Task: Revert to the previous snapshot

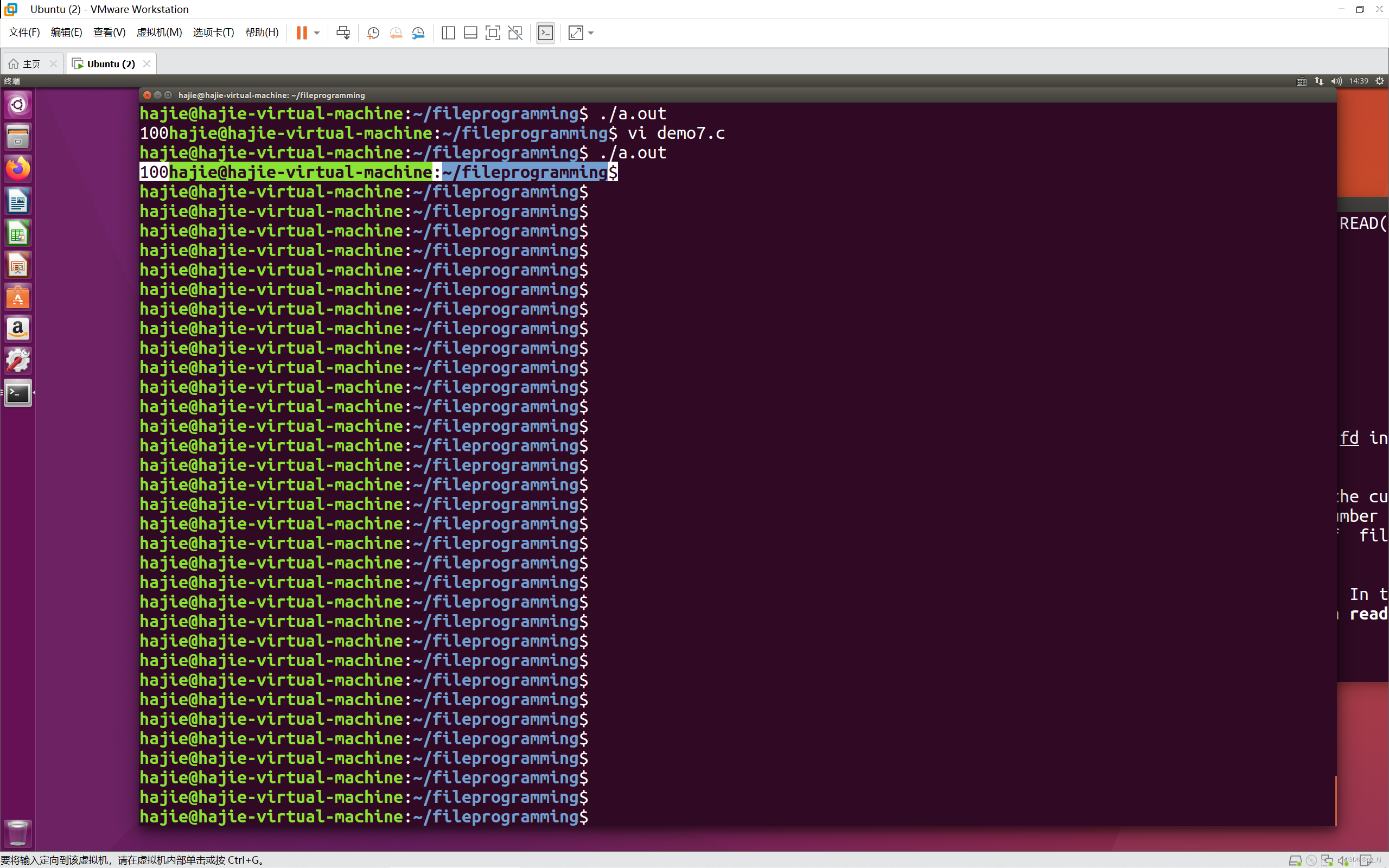Action: pyautogui.click(x=396, y=33)
